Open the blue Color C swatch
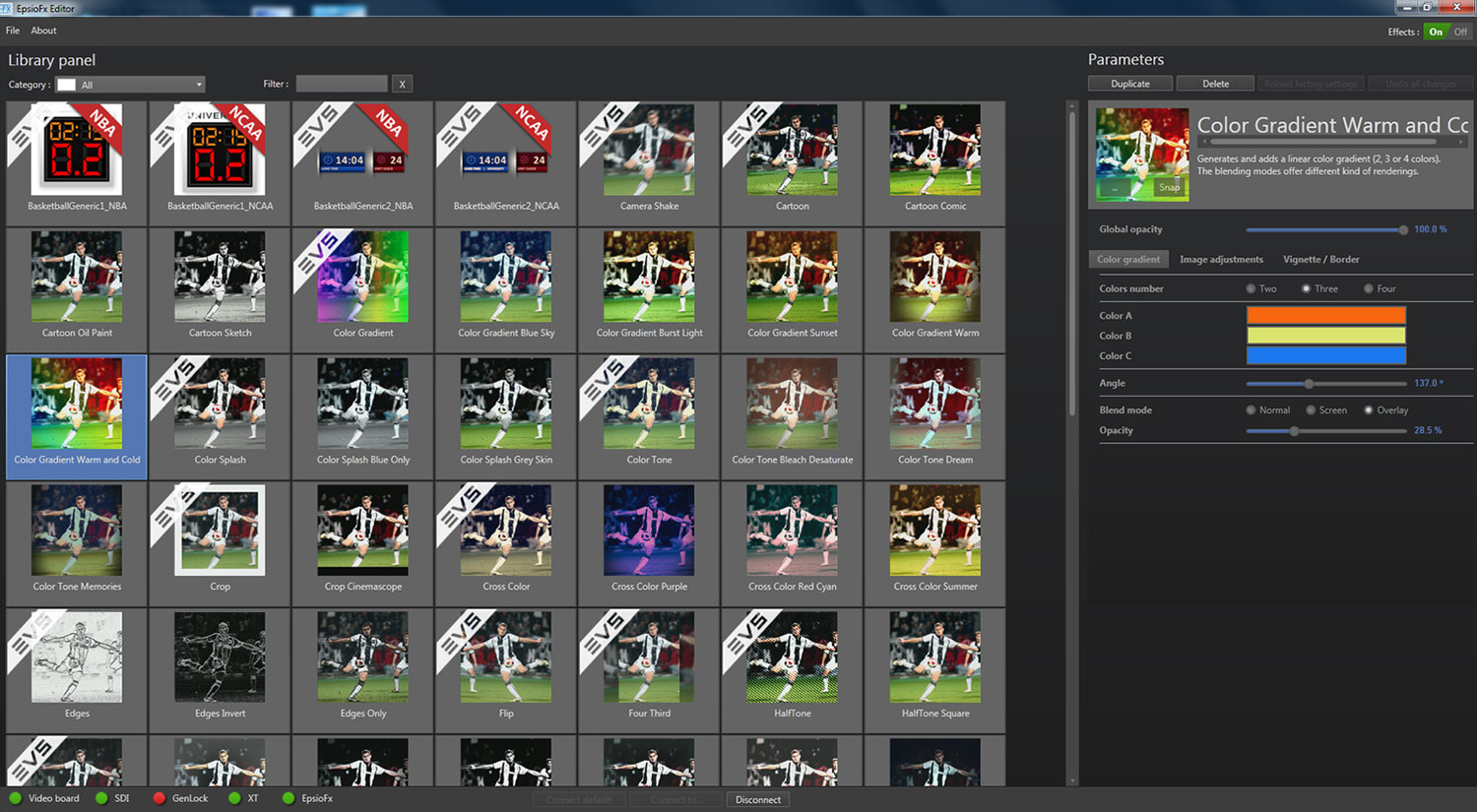The height and width of the screenshot is (812, 1477). pyautogui.click(x=1326, y=355)
